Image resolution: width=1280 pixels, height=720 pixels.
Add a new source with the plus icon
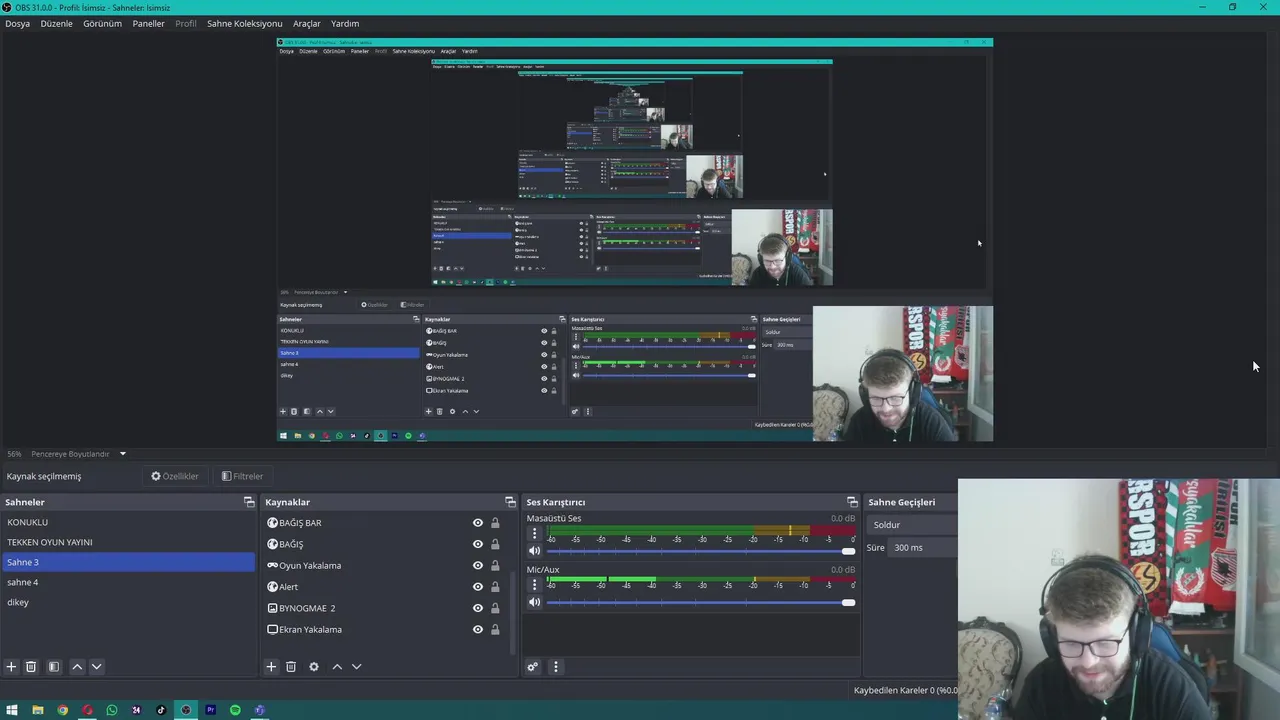coord(271,667)
